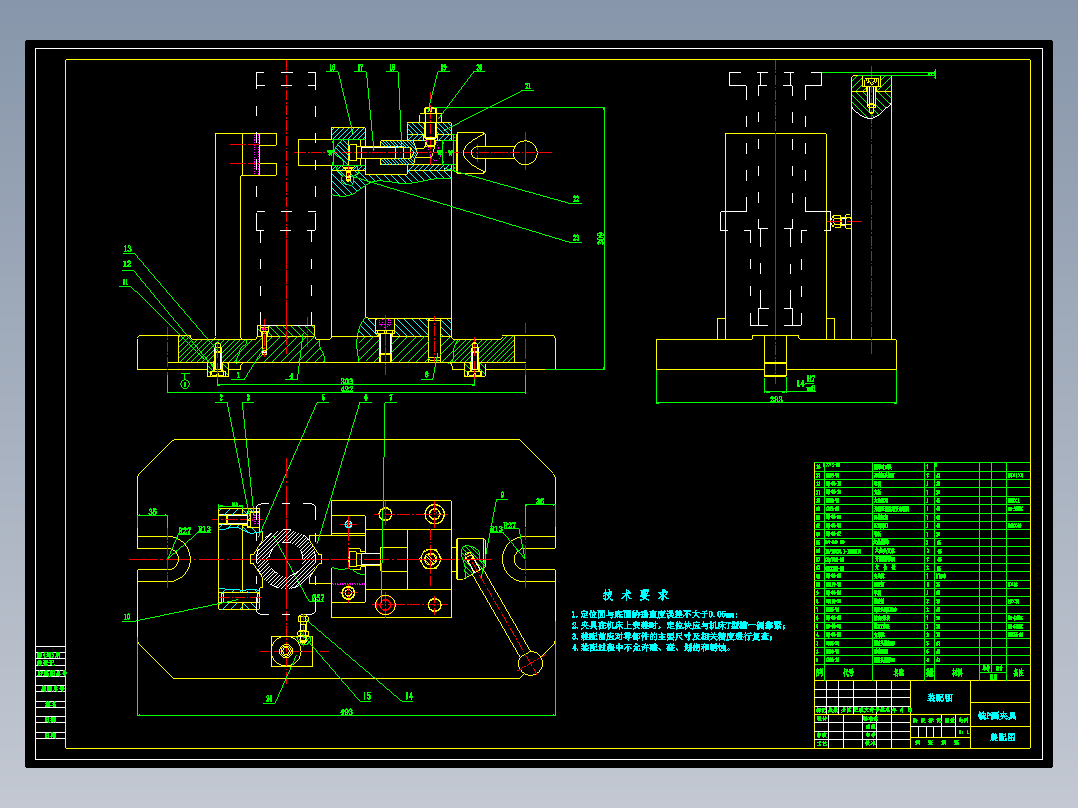Screen dimensions: 1078x808
Task: Click the 309 vertical height dimension
Action: tap(600, 238)
